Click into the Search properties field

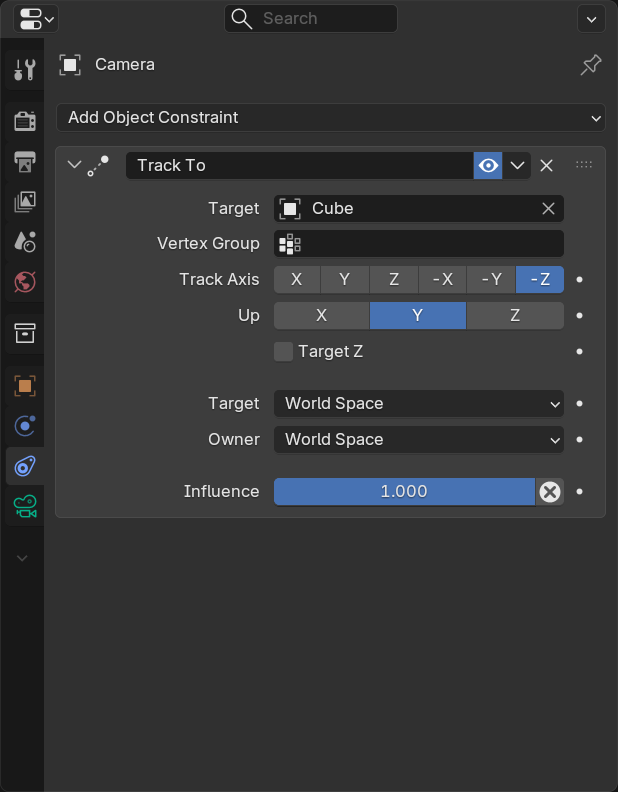pyautogui.click(x=311, y=19)
